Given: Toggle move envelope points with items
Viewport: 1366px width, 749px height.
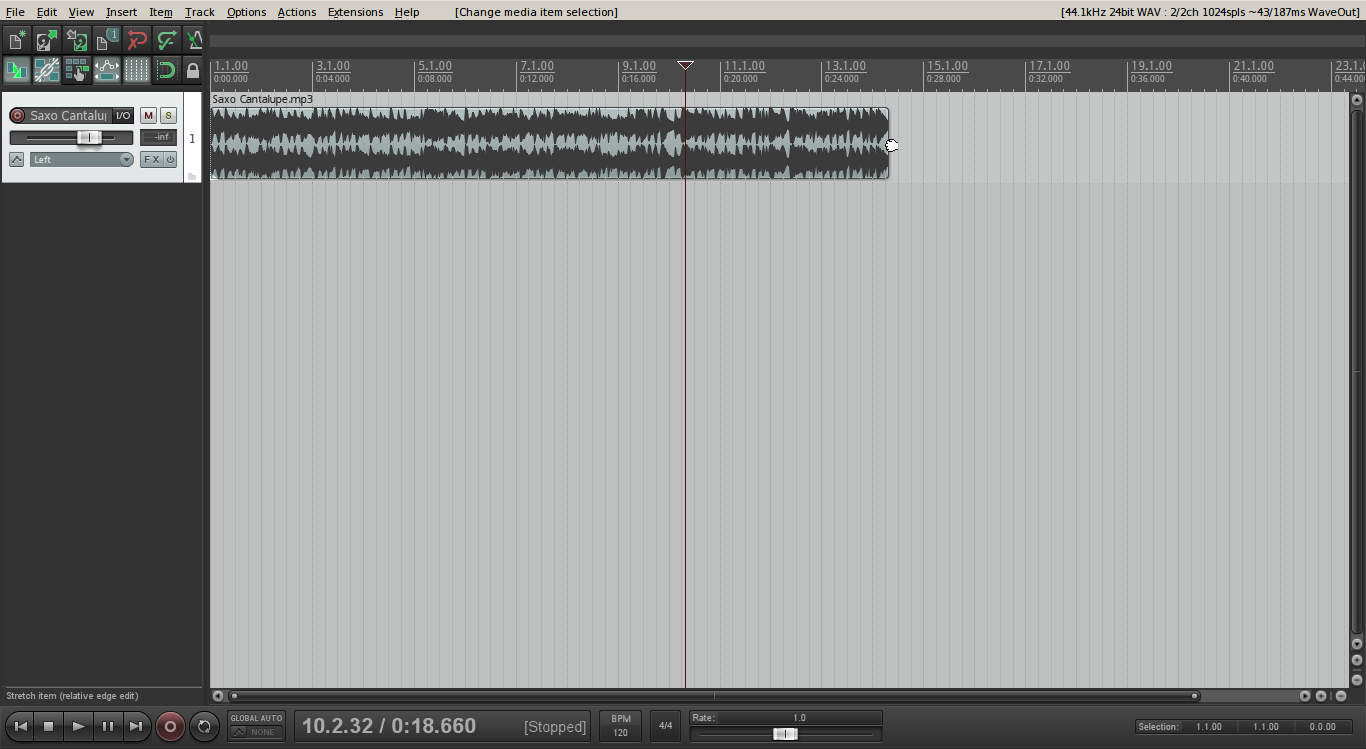Looking at the screenshot, I should tap(107, 70).
